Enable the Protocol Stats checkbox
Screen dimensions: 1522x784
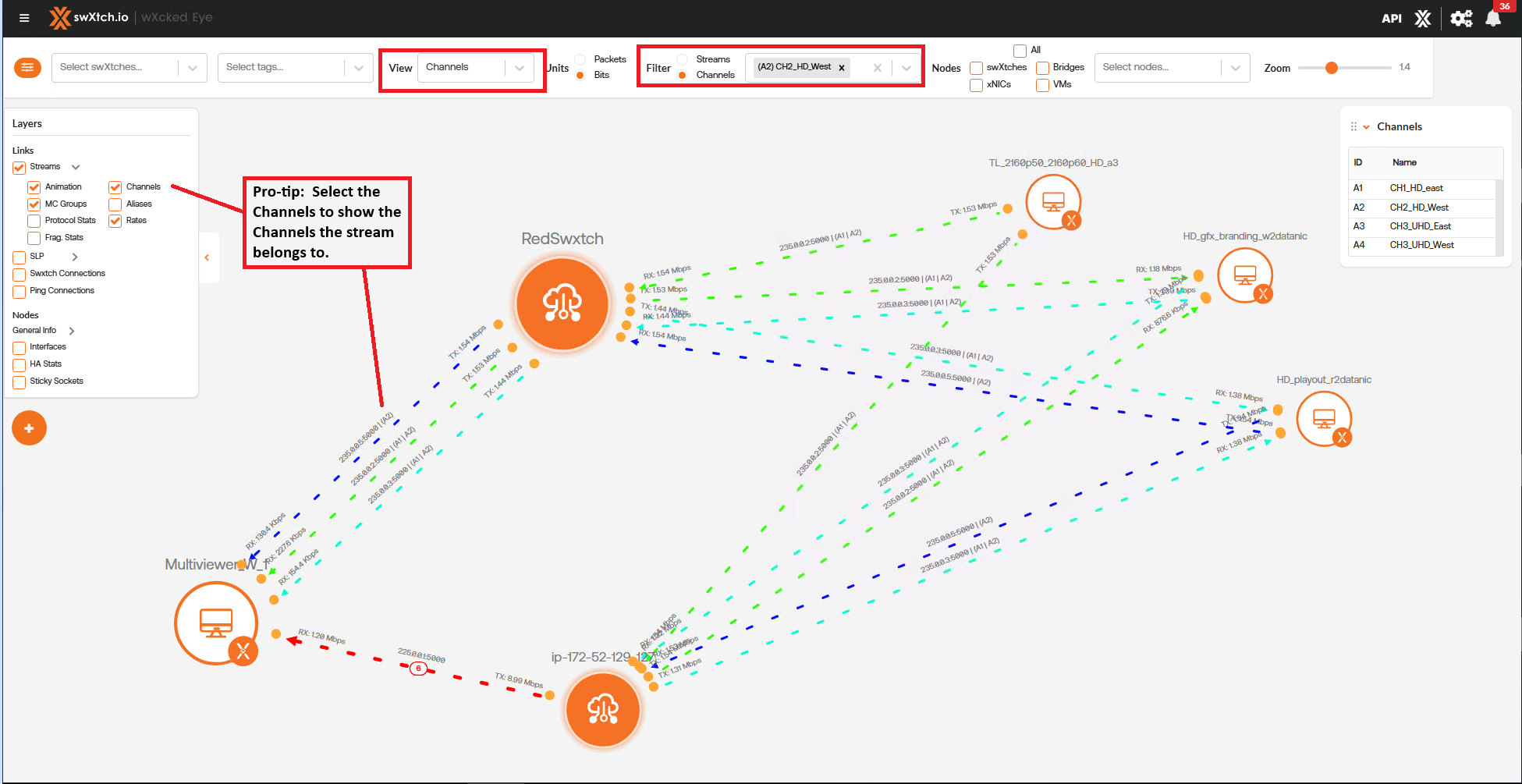click(x=34, y=221)
